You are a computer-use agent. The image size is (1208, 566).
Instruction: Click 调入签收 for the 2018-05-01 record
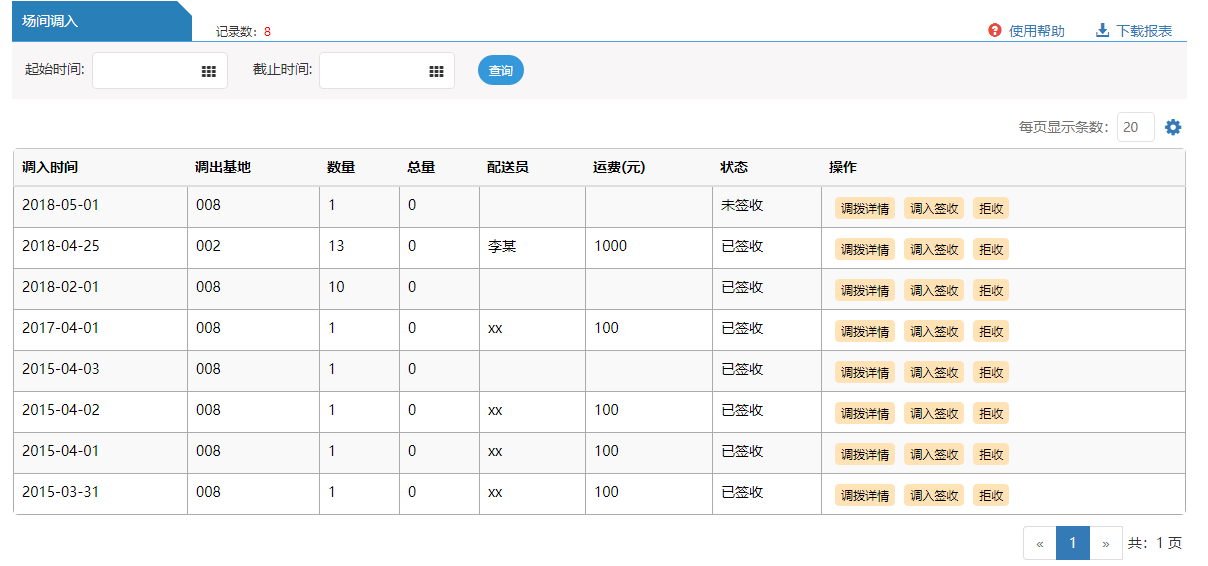point(934,208)
